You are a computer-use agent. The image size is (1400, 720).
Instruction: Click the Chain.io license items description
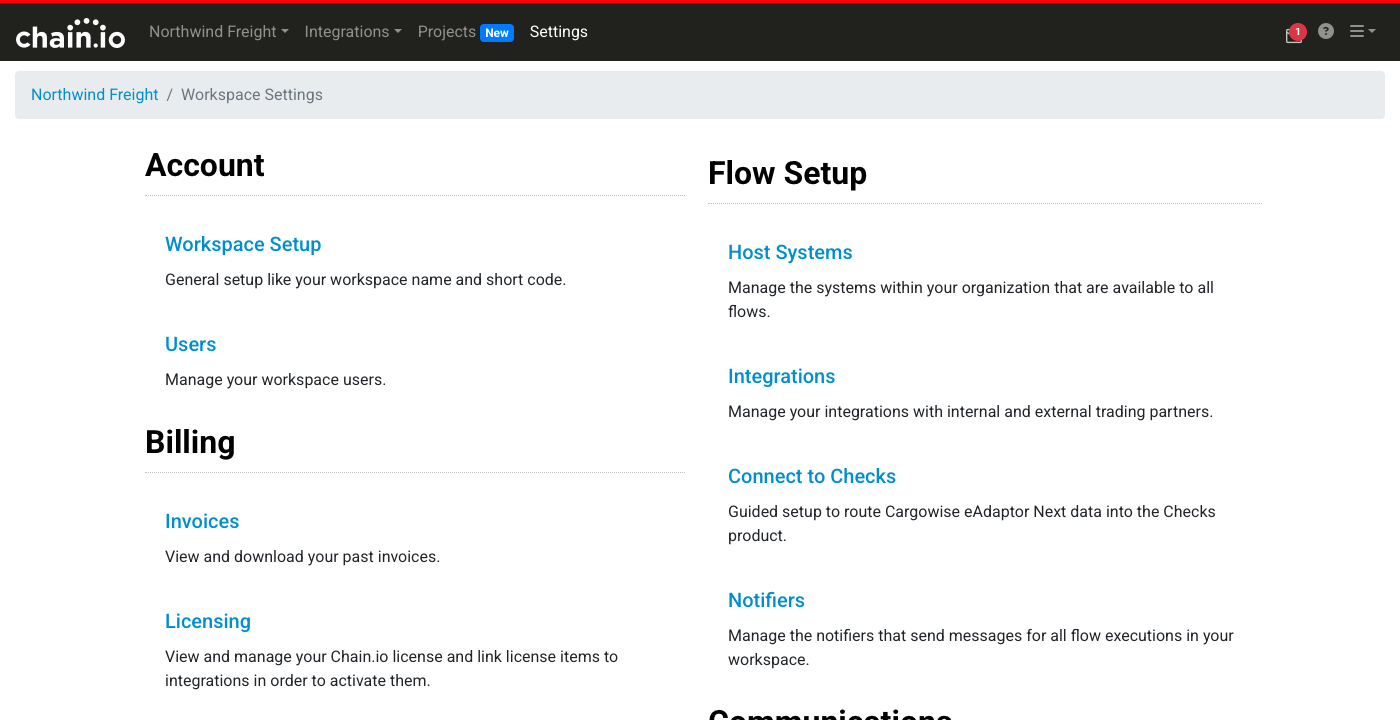coord(391,669)
